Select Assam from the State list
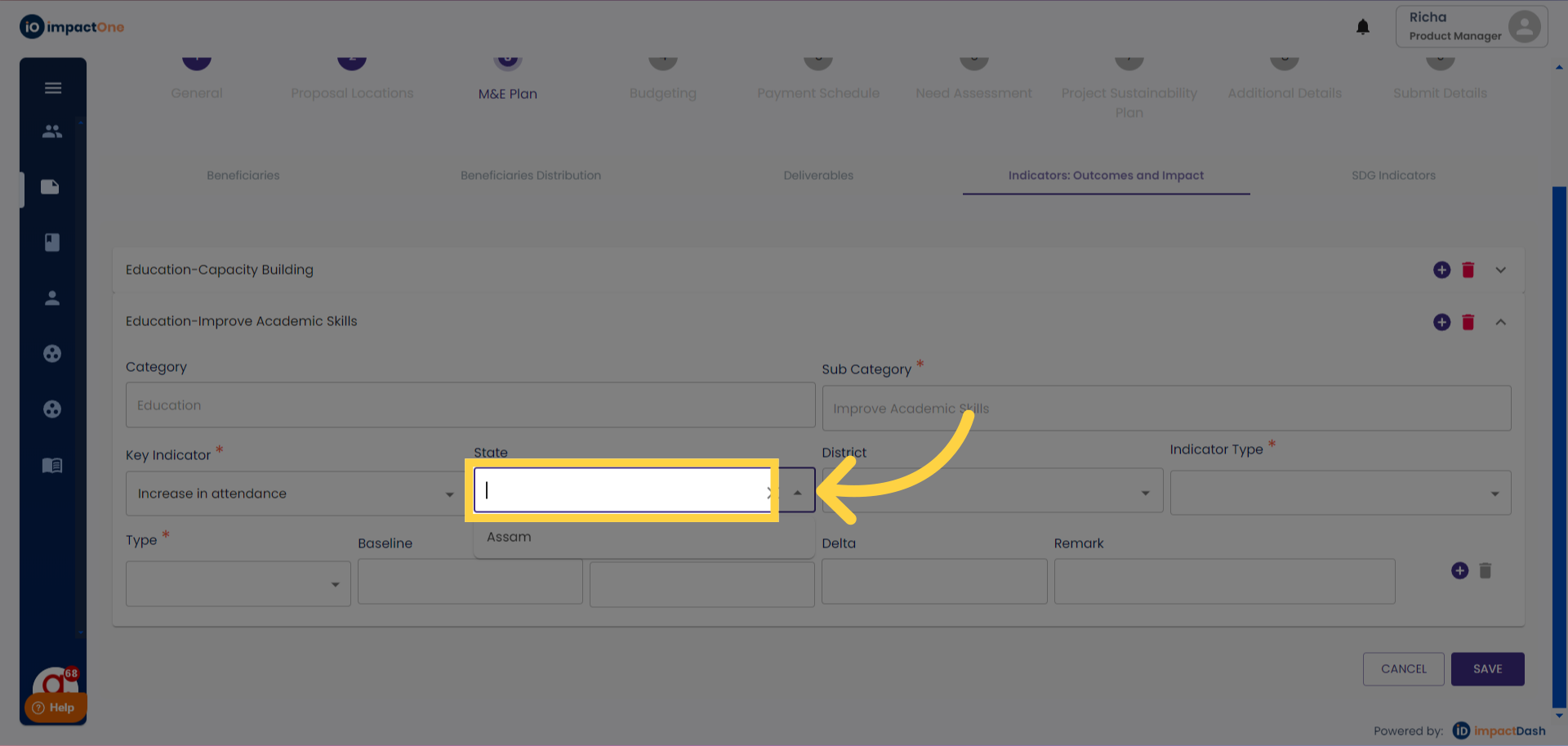The image size is (1568, 746). 509,537
